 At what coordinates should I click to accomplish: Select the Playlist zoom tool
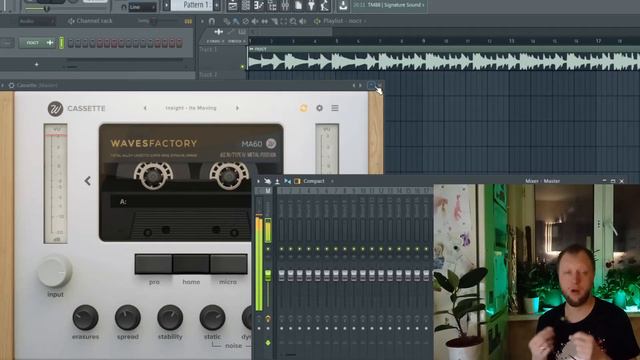pos(293,21)
